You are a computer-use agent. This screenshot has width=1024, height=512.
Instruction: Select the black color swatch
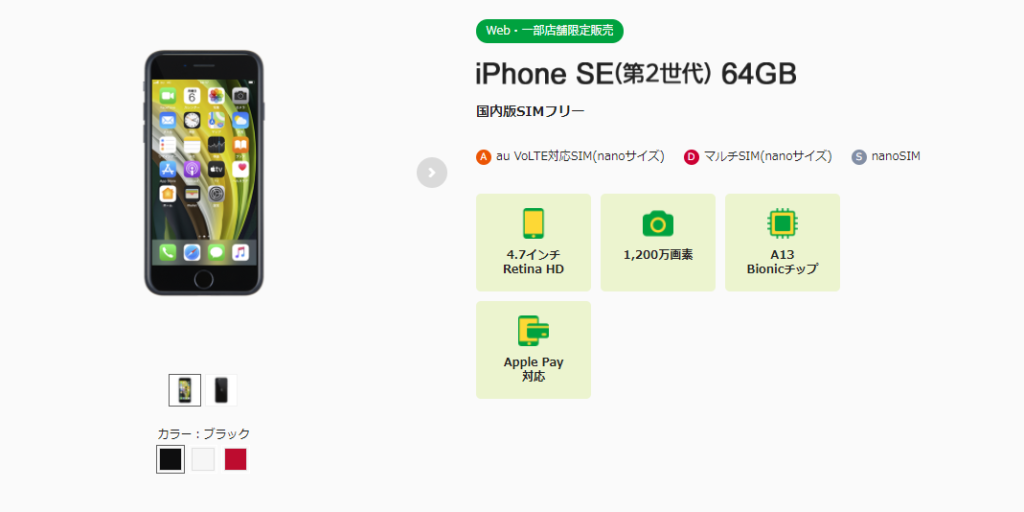170,459
